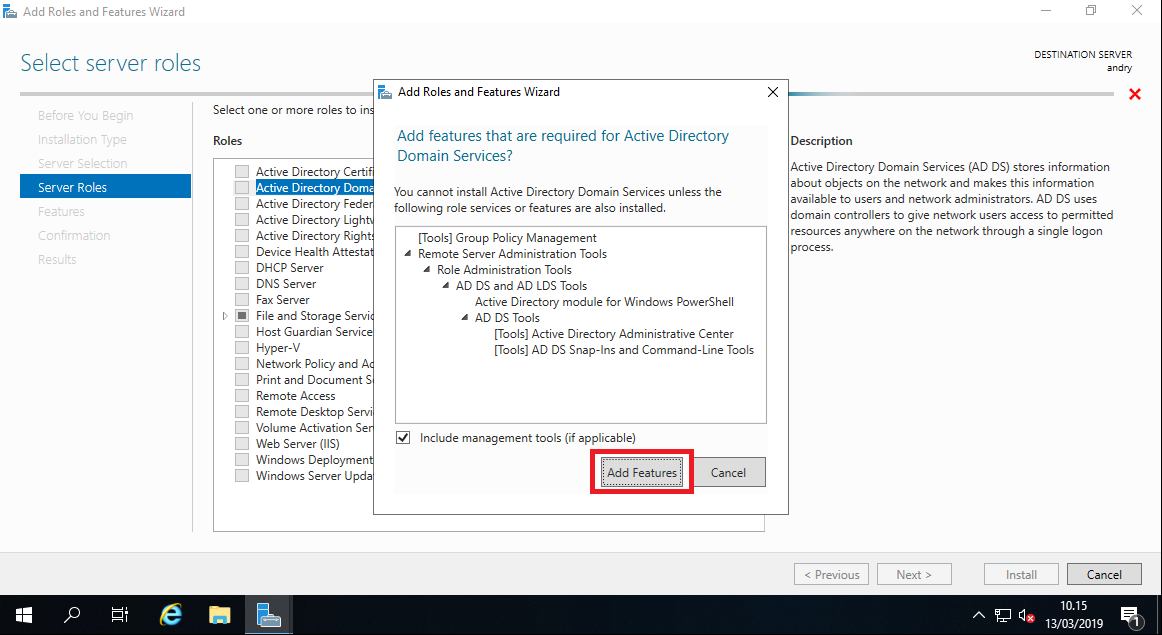Click Server Manager taskbar icon

click(x=268, y=615)
